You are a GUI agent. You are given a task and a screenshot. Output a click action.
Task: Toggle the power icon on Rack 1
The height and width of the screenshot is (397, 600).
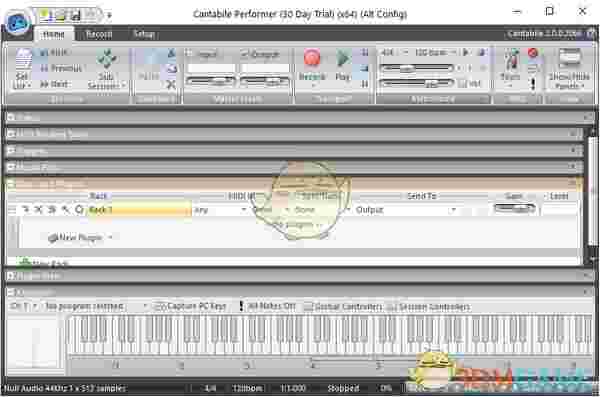[79, 209]
